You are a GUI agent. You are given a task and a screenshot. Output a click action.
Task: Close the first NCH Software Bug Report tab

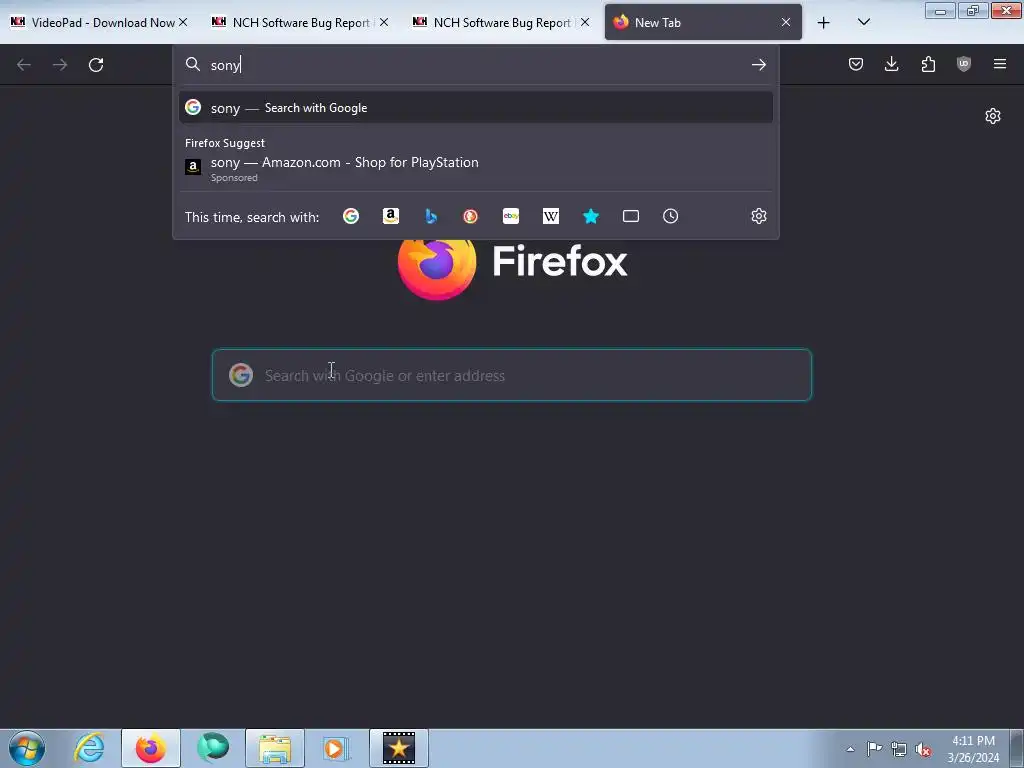point(384,22)
